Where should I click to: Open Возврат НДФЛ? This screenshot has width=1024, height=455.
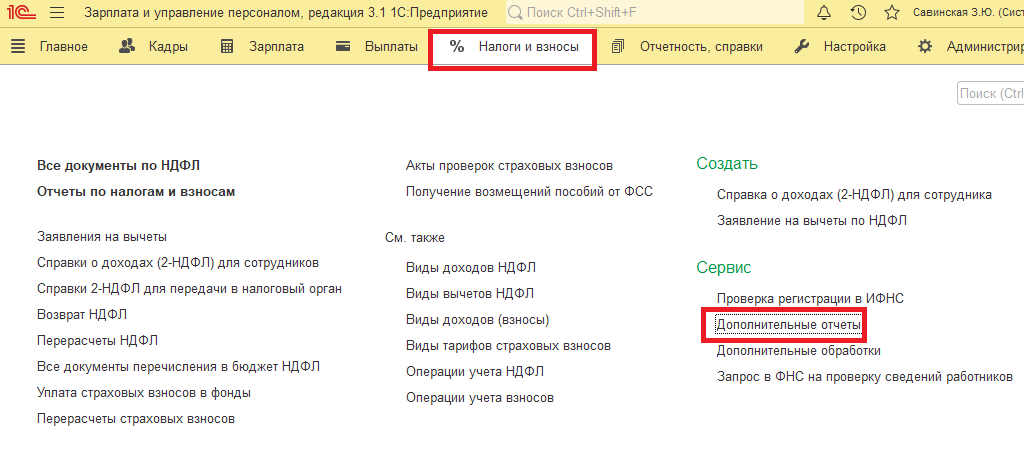pyautogui.click(x=82, y=314)
